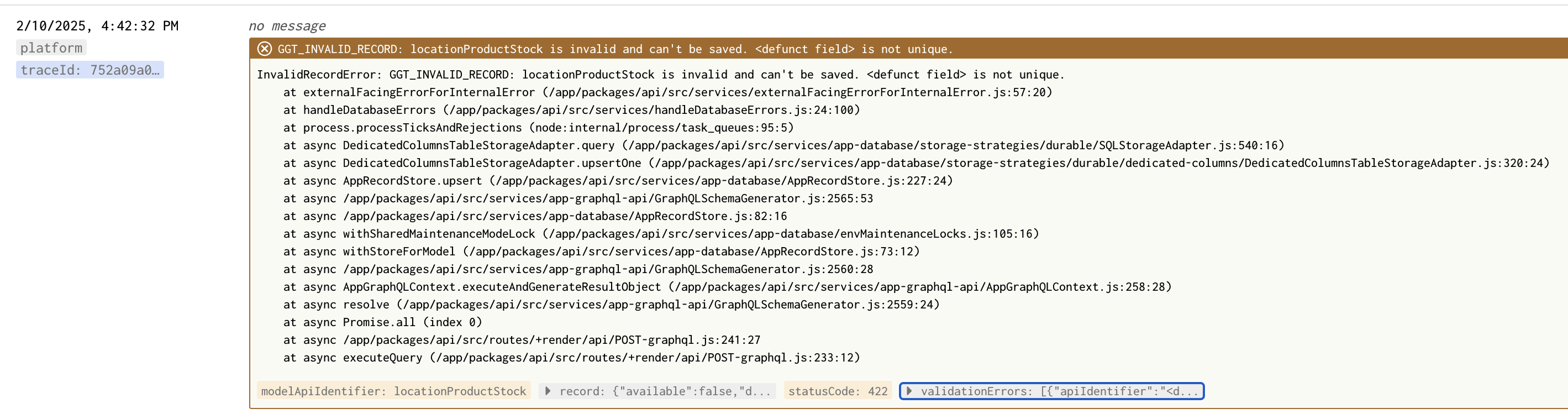Click the executeQuery stack line
This screenshot has height=419, width=1568.
click(x=572, y=357)
